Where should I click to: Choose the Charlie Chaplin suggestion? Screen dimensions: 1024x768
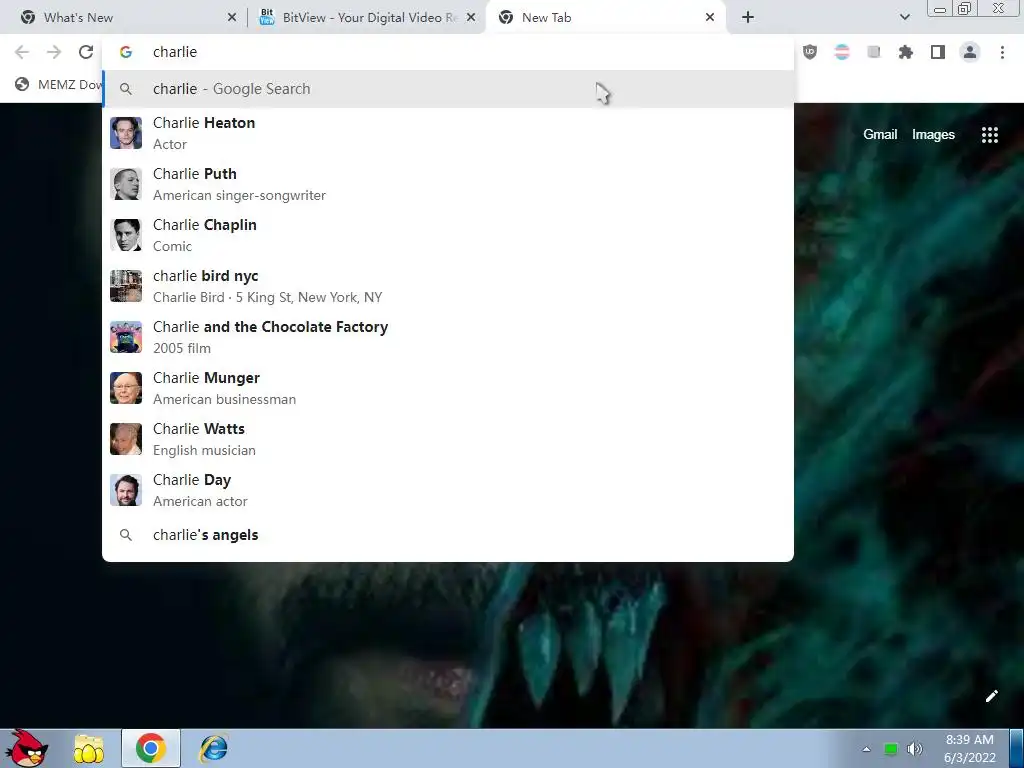(448, 235)
